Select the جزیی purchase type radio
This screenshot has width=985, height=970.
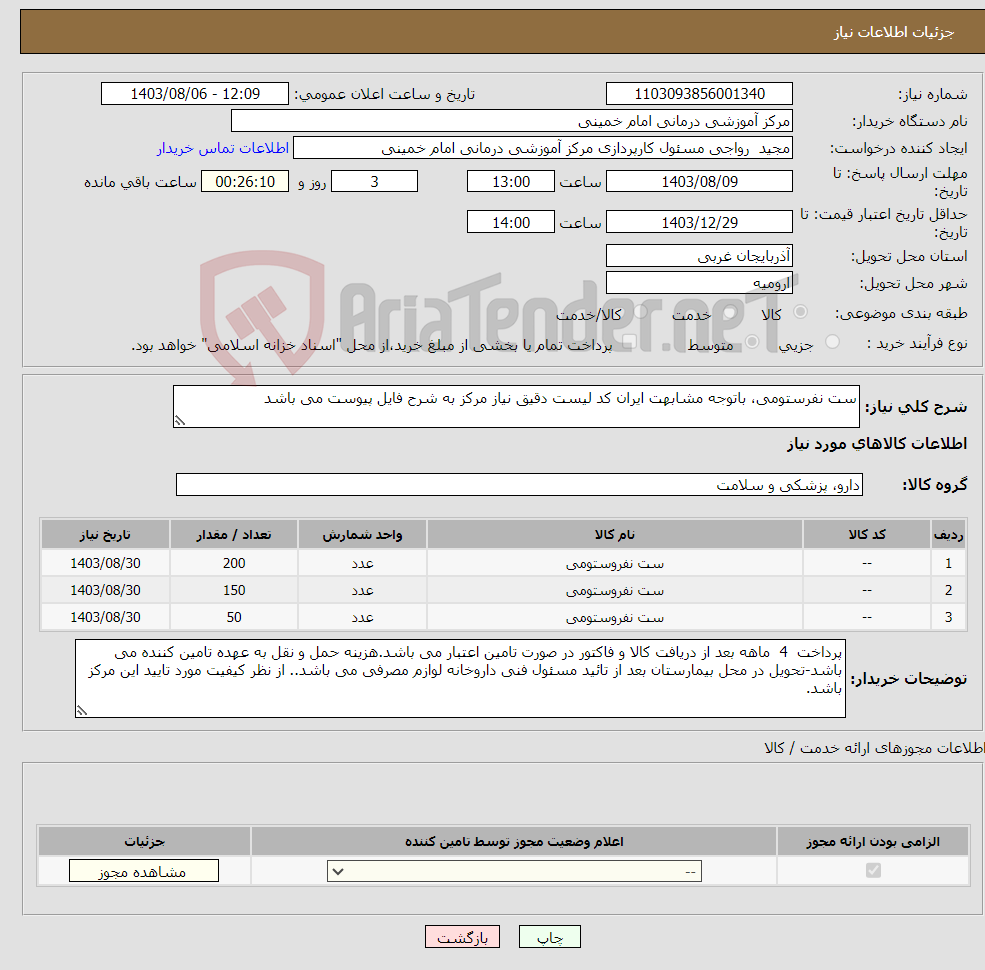coord(832,342)
